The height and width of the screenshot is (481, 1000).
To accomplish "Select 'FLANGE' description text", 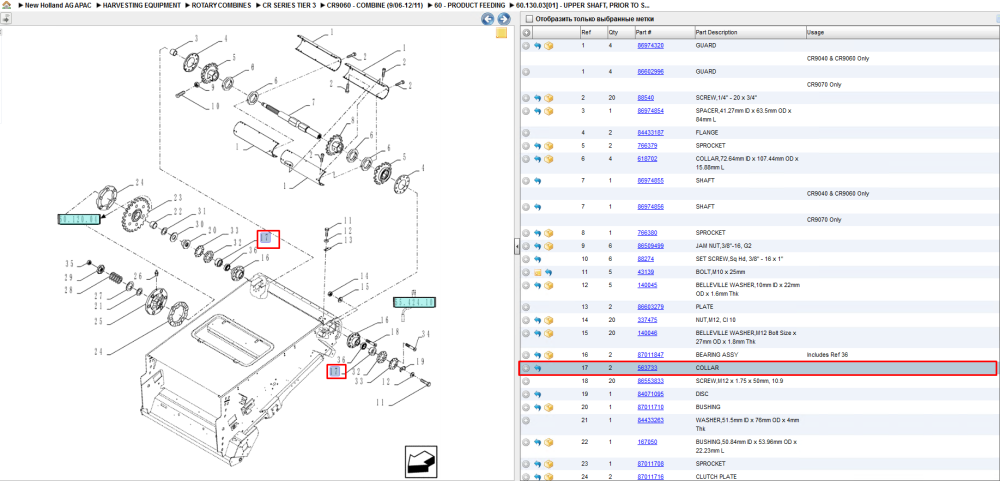I will click(707, 133).
